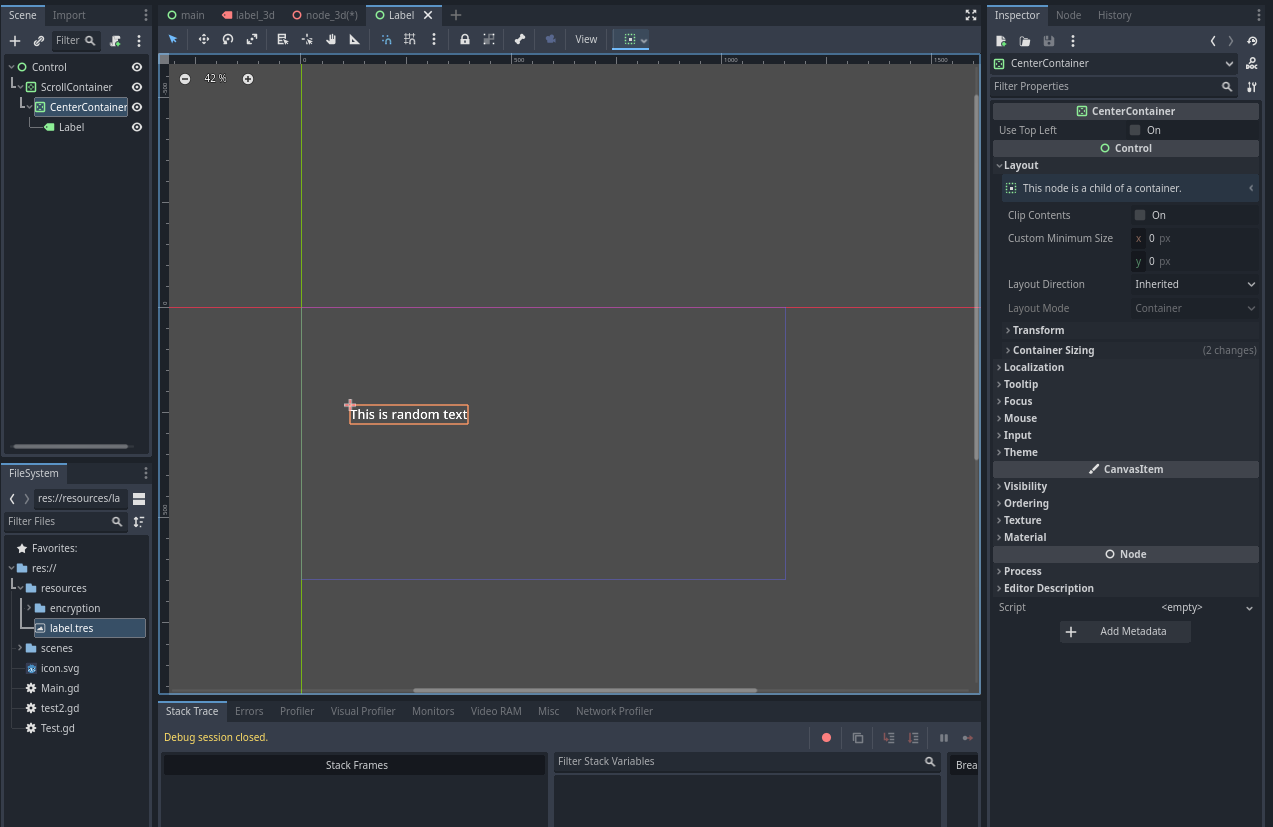Expand the scenes folder in FileSystem
The height and width of the screenshot is (827, 1273).
point(20,648)
